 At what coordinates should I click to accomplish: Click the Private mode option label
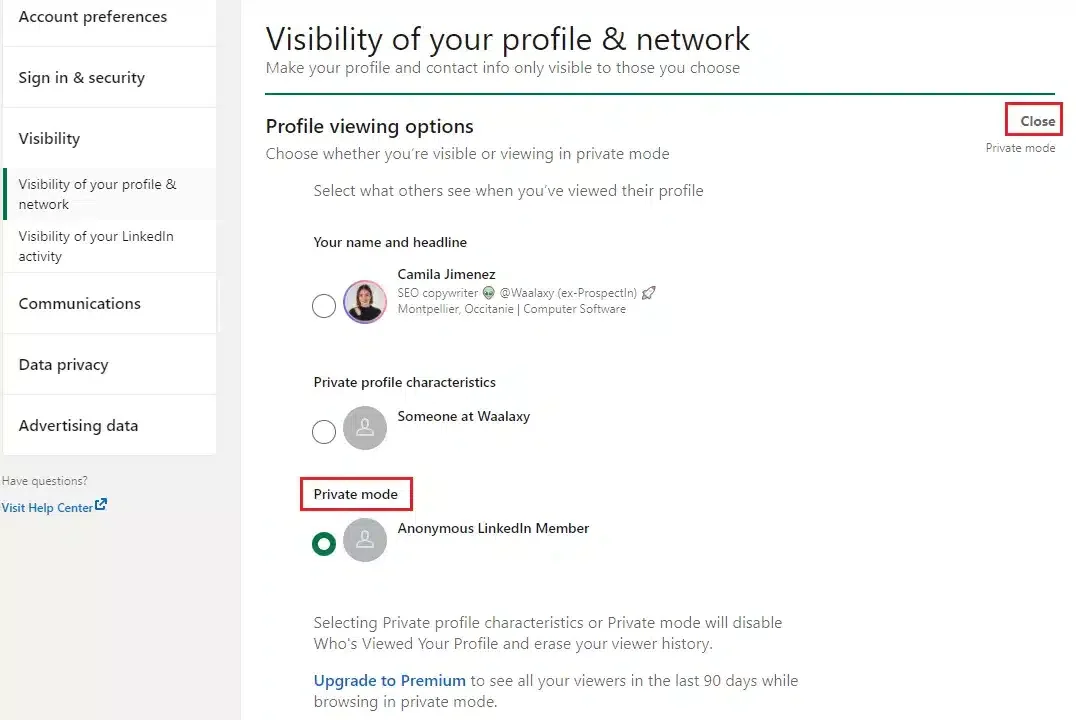point(355,494)
